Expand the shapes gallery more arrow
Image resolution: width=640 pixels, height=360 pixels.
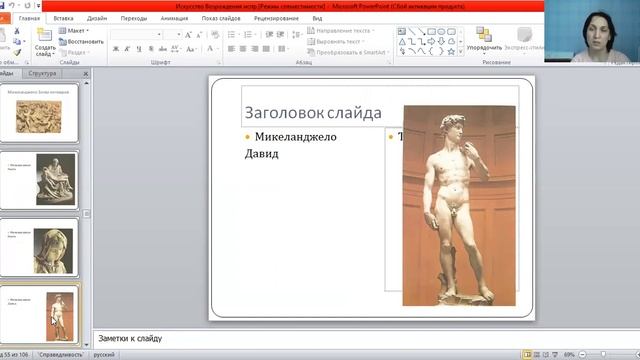tap(461, 52)
